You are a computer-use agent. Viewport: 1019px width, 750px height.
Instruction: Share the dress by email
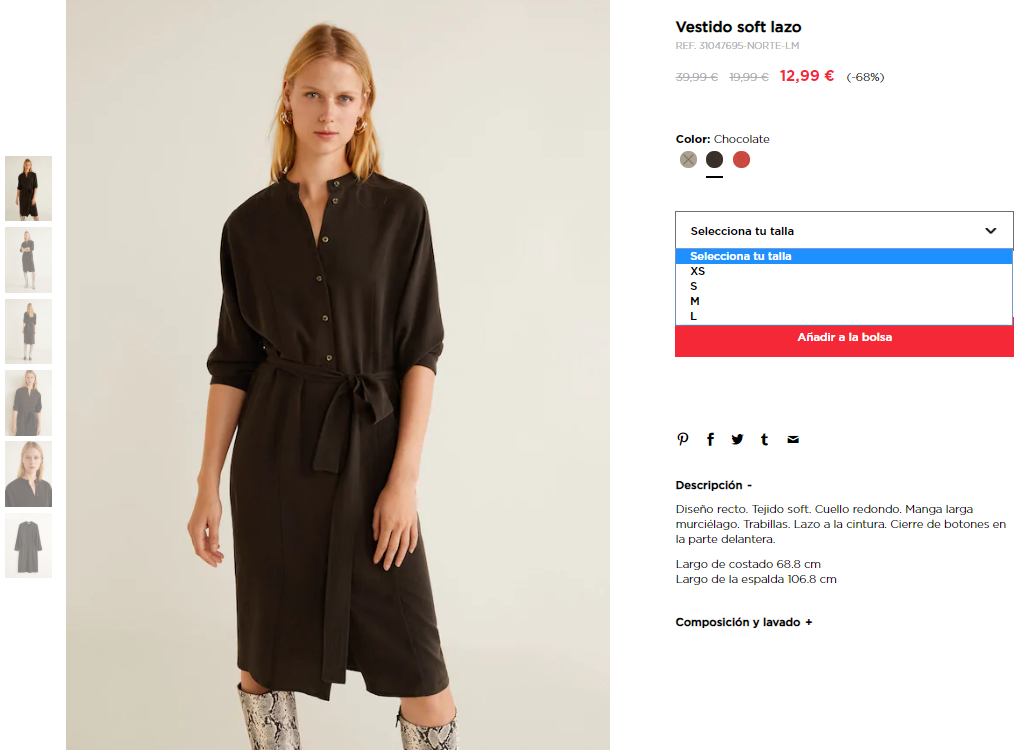coord(793,439)
